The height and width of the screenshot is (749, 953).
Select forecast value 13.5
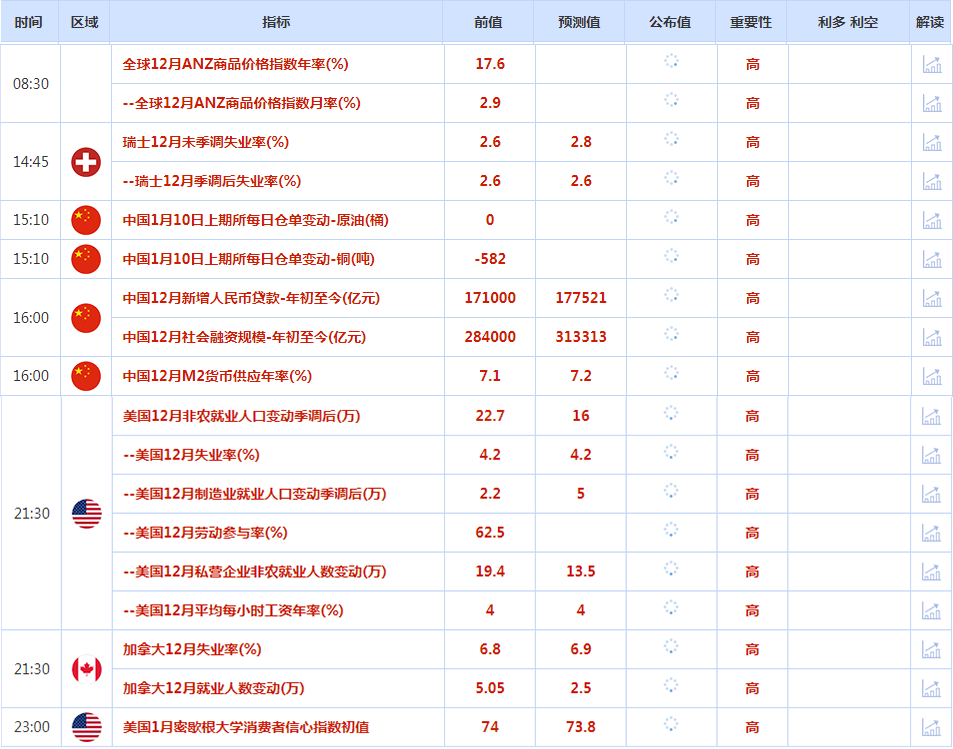[581, 571]
